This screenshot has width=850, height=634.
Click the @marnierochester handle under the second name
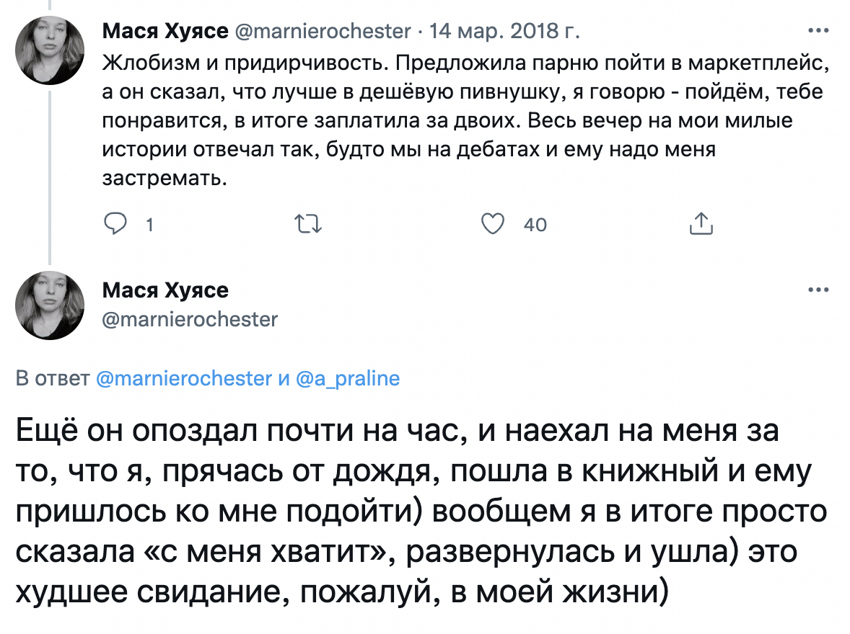[x=190, y=320]
